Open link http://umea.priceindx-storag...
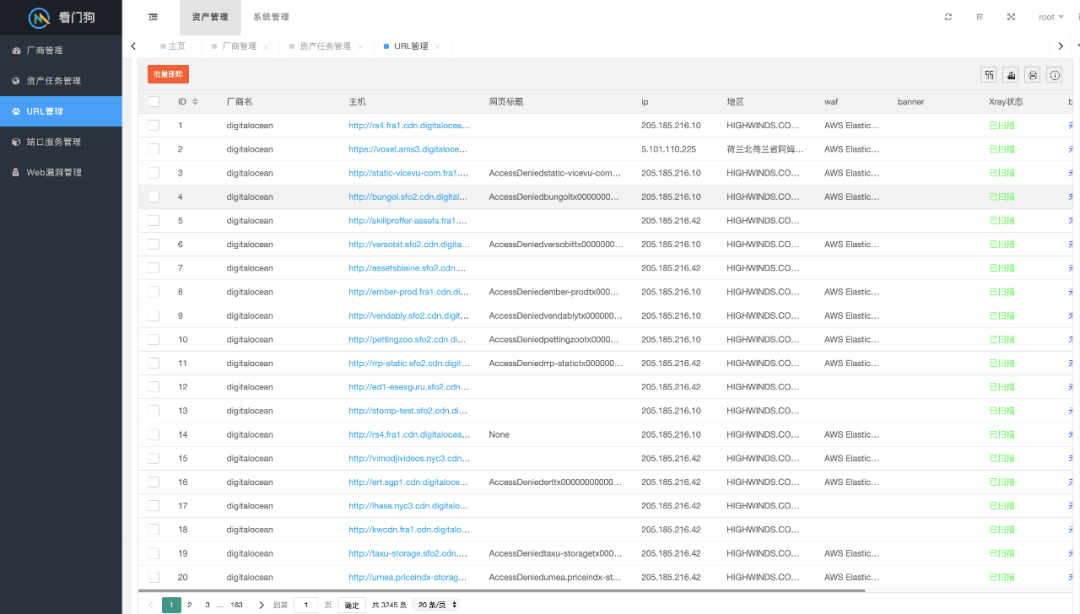 407,577
